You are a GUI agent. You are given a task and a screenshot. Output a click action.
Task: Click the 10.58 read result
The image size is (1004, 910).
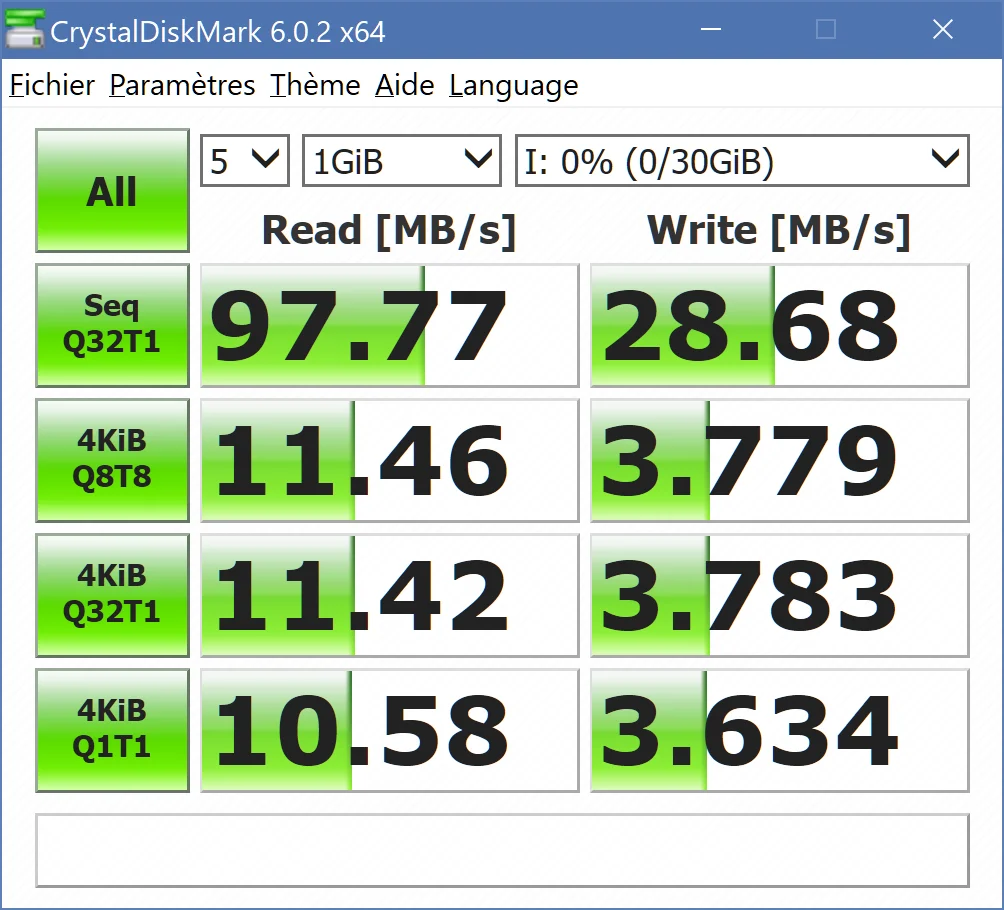[390, 731]
